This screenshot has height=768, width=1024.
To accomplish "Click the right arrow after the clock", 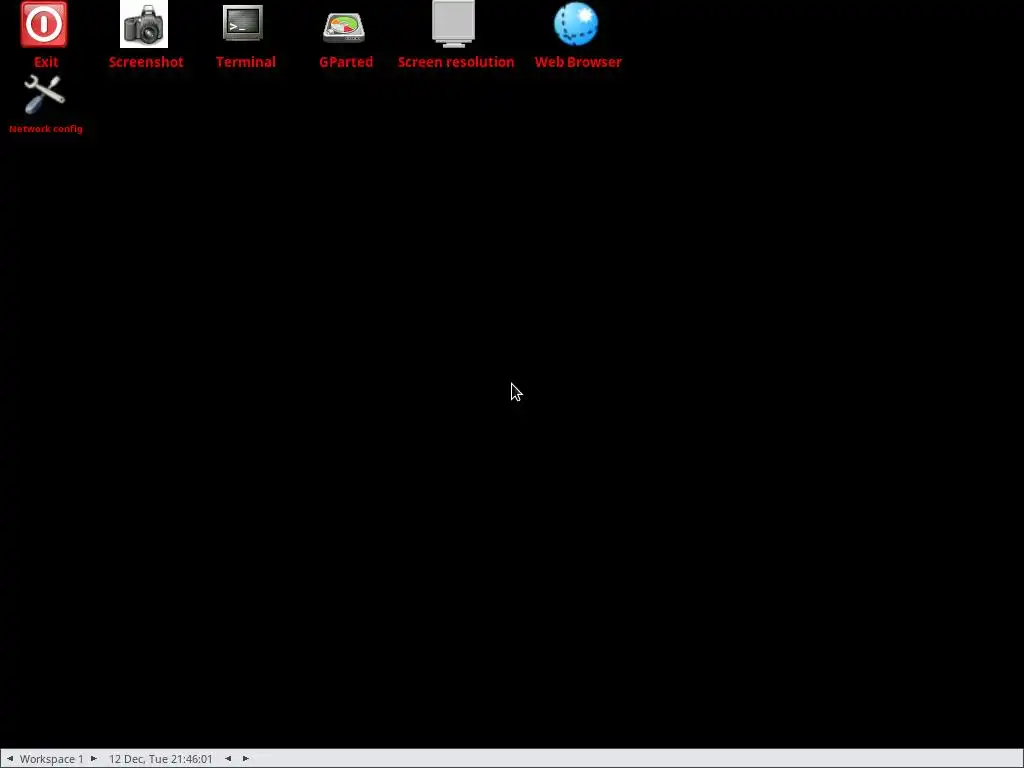I will click(x=246, y=758).
